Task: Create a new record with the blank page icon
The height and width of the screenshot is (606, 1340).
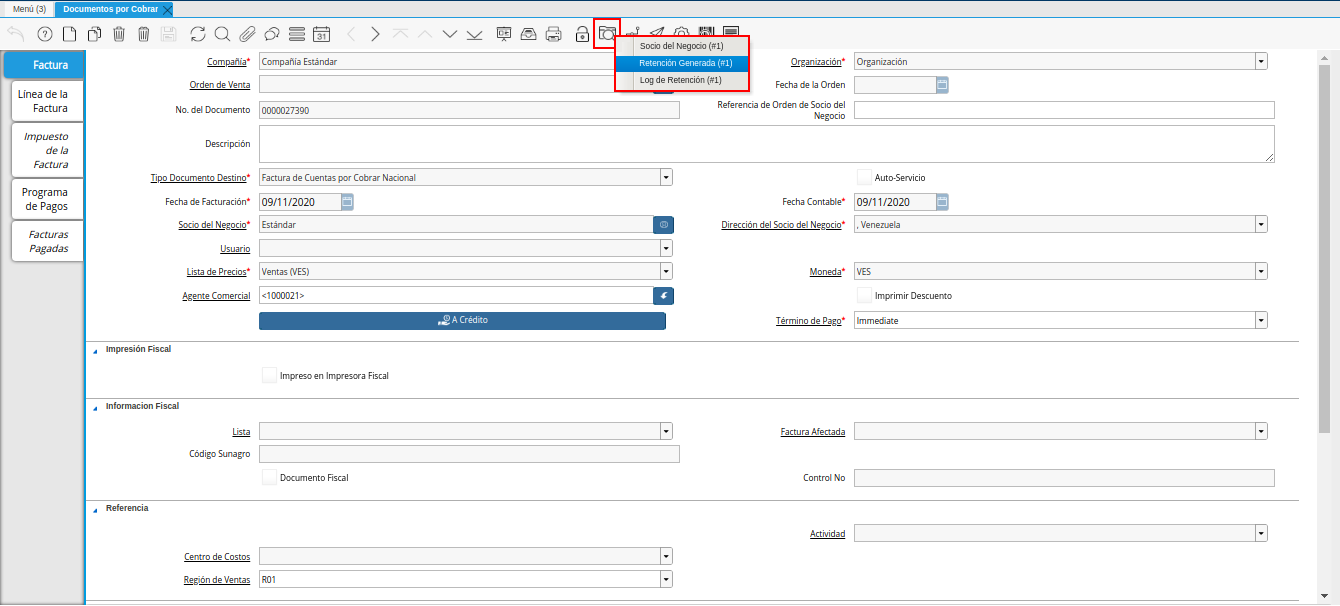Action: [69, 34]
